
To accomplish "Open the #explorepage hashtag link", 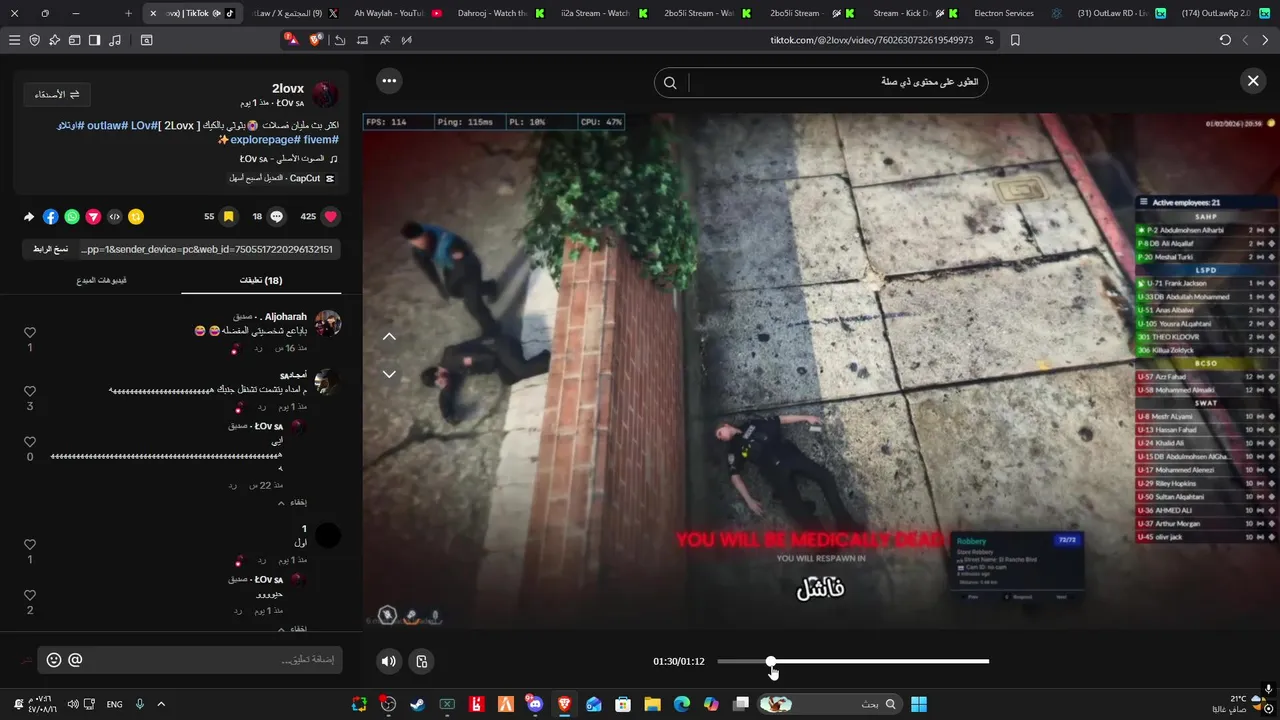I will [265, 140].
